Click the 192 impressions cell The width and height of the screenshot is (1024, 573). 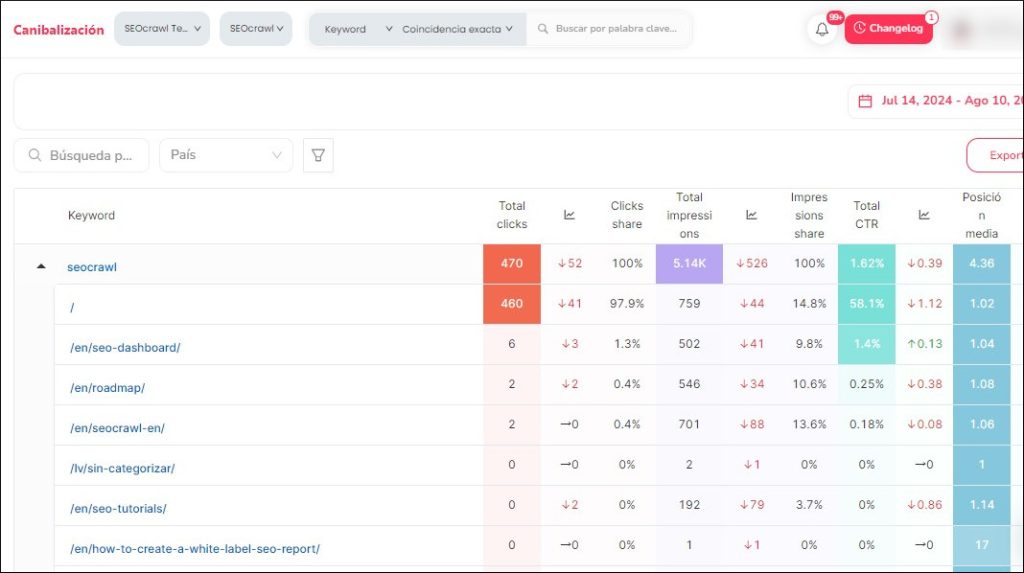pyautogui.click(x=689, y=504)
